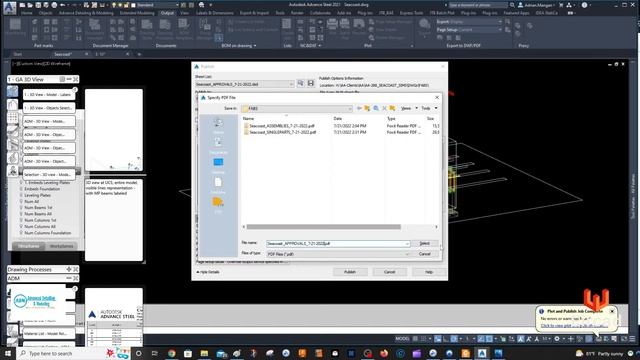This screenshot has width=640, height=360.
Task: Sort files by Name column header
Action: click(x=248, y=118)
